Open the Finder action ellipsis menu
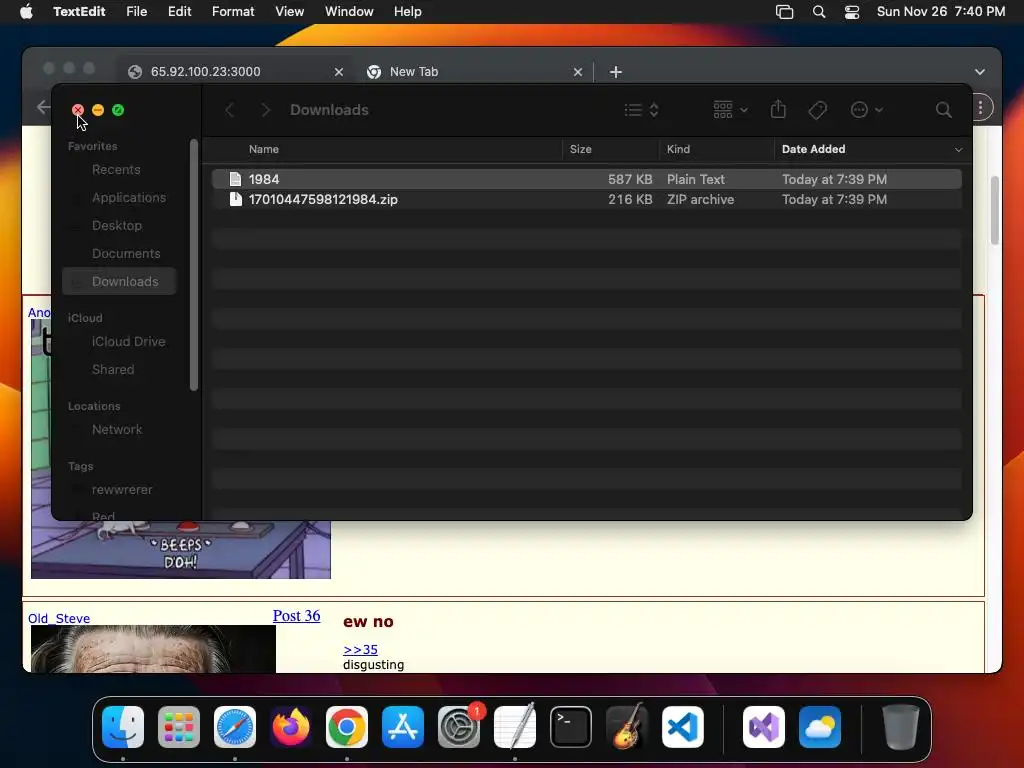The width and height of the screenshot is (1024, 768). coord(867,110)
